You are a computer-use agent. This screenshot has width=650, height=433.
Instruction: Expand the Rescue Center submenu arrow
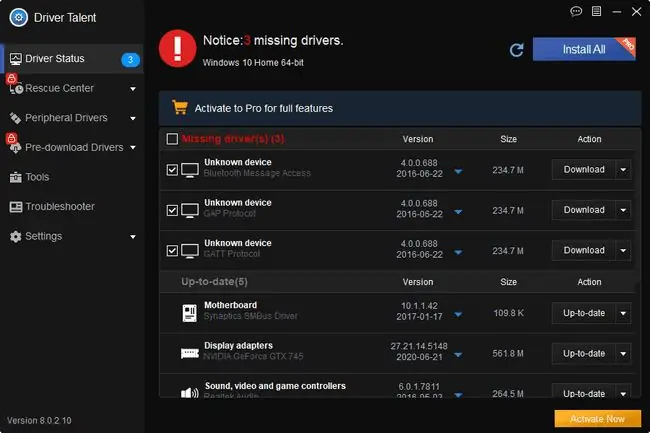click(133, 89)
